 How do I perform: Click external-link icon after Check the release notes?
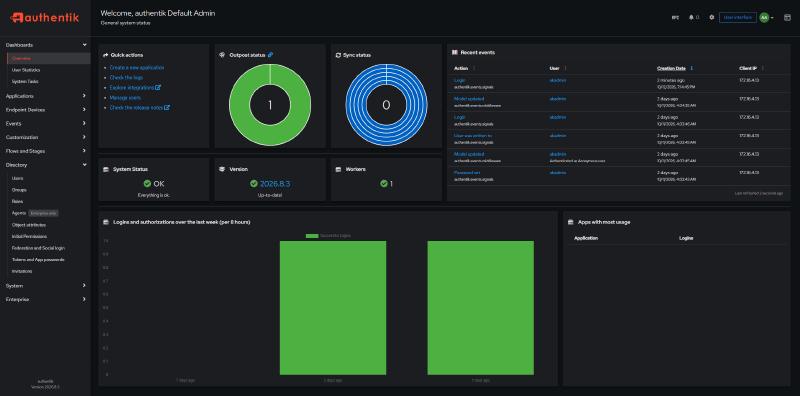tap(167, 108)
